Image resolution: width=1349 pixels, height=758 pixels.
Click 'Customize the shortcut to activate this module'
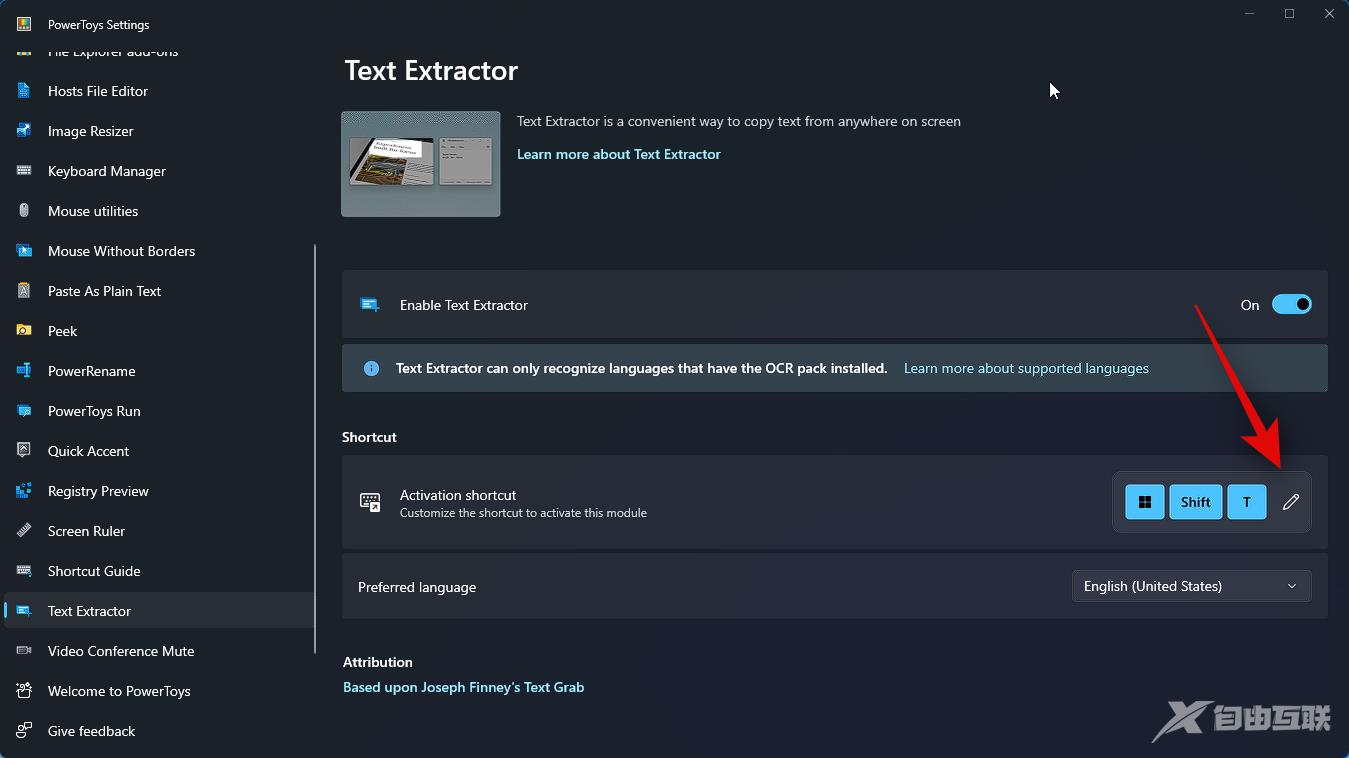(x=523, y=513)
